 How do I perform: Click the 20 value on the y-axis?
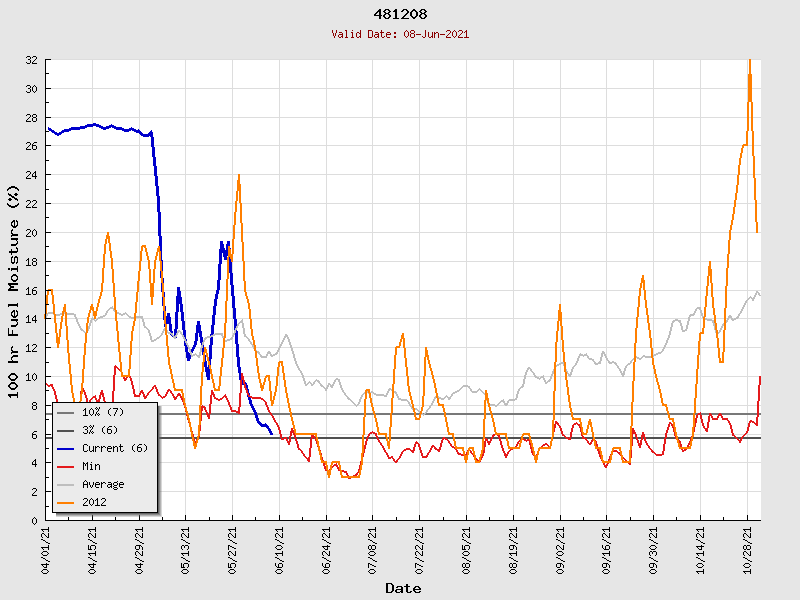31,233
